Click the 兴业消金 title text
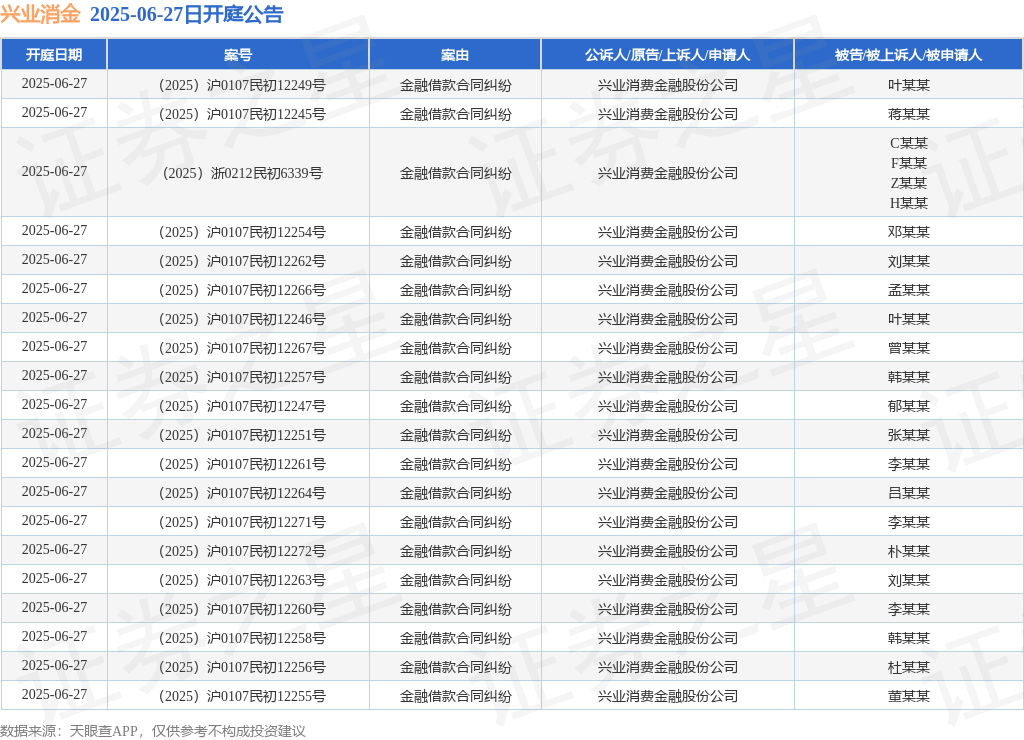The width and height of the screenshot is (1024, 740). point(40,14)
